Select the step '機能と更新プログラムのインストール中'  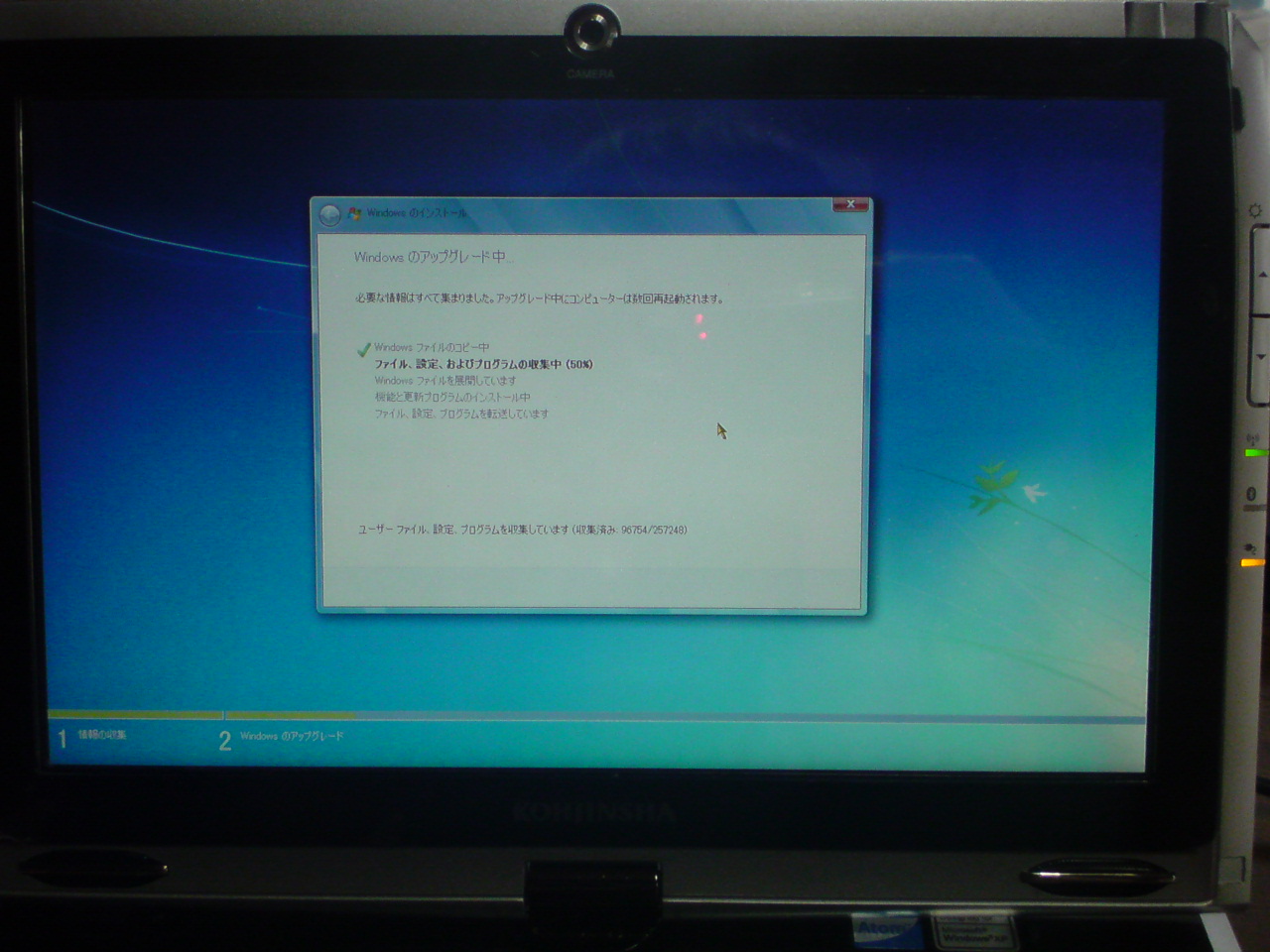click(x=452, y=397)
